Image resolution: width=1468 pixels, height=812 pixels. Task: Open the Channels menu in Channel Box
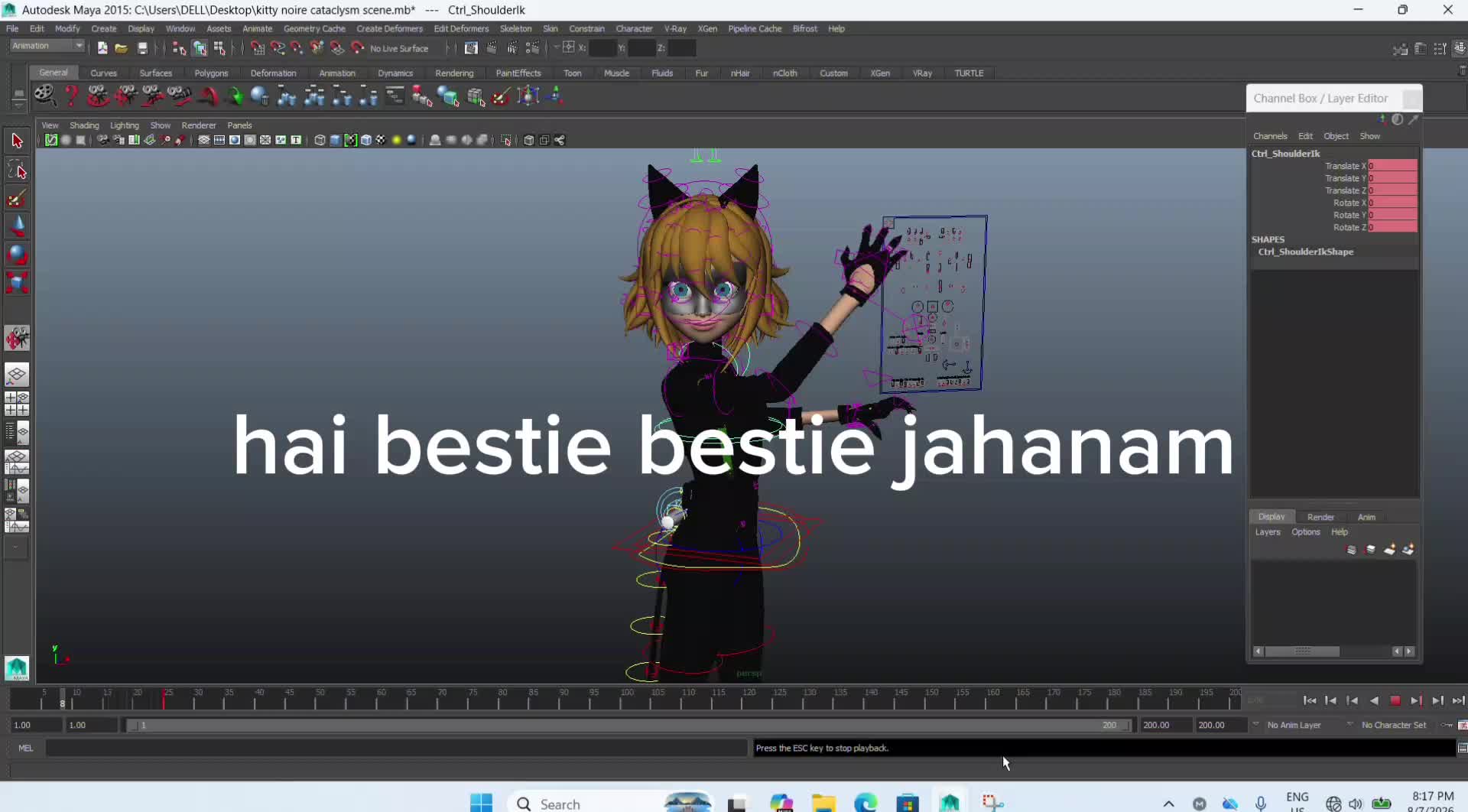coord(1270,136)
